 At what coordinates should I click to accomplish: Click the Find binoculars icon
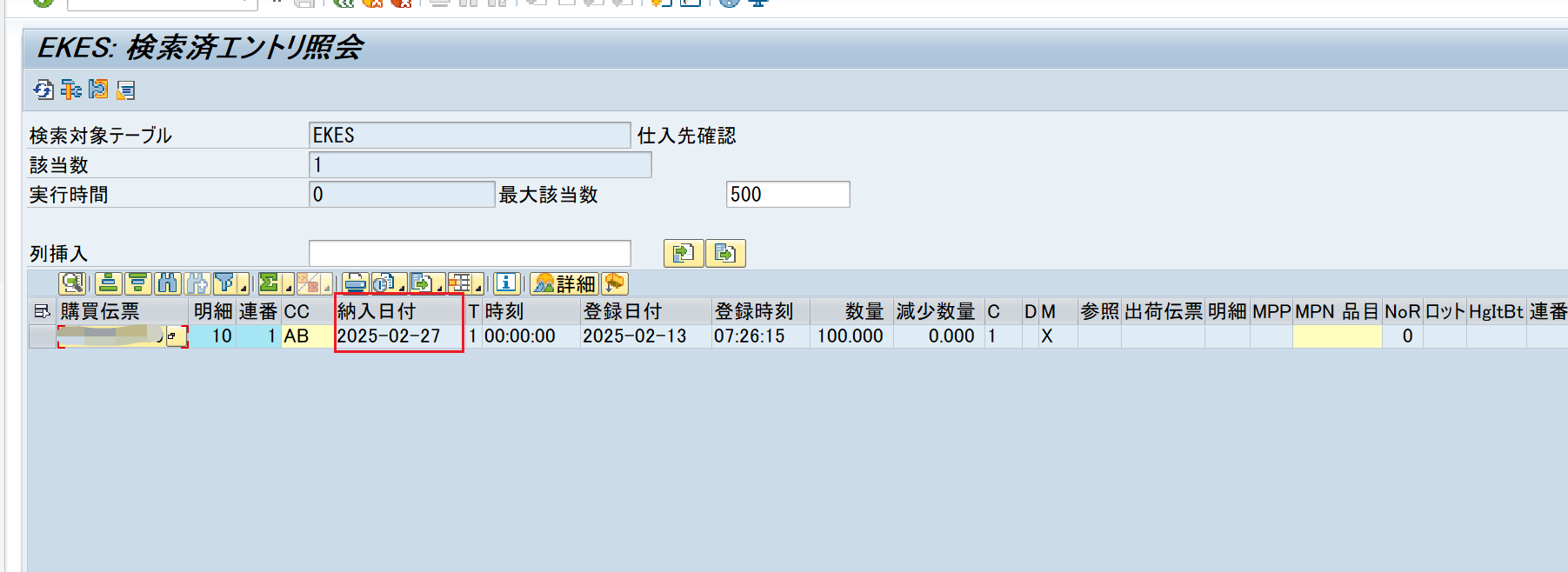coord(167,283)
